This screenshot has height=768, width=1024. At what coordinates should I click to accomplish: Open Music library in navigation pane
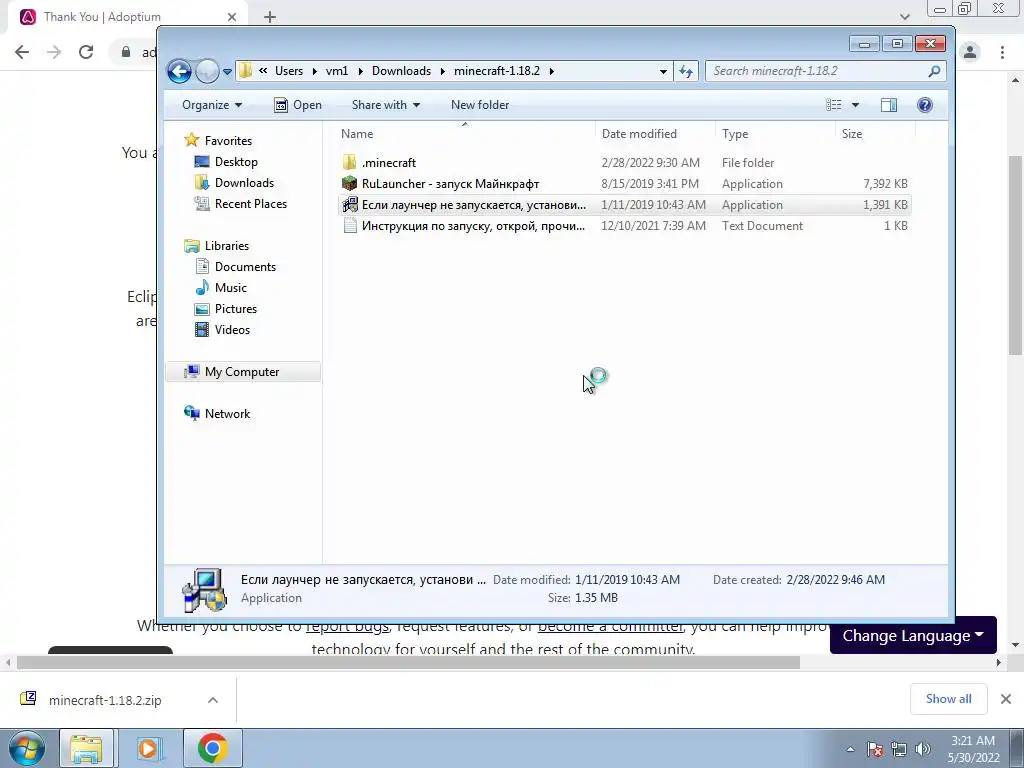click(x=231, y=287)
